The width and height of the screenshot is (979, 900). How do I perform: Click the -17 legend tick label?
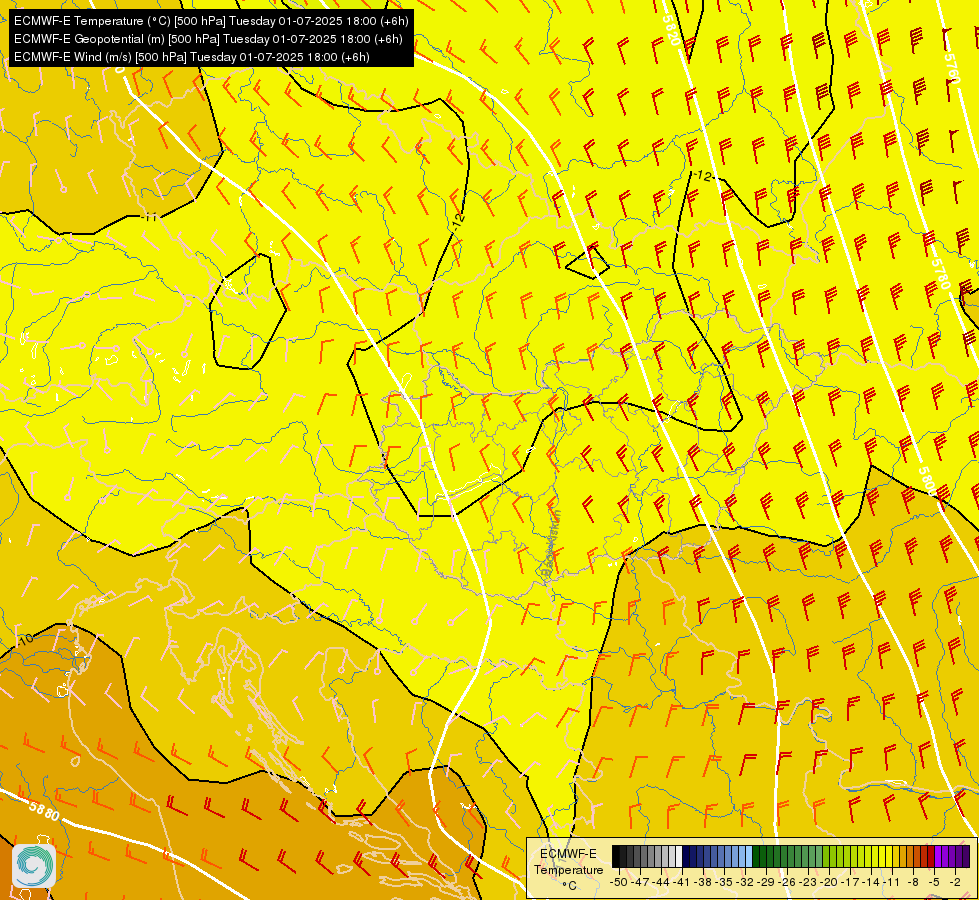(850, 883)
